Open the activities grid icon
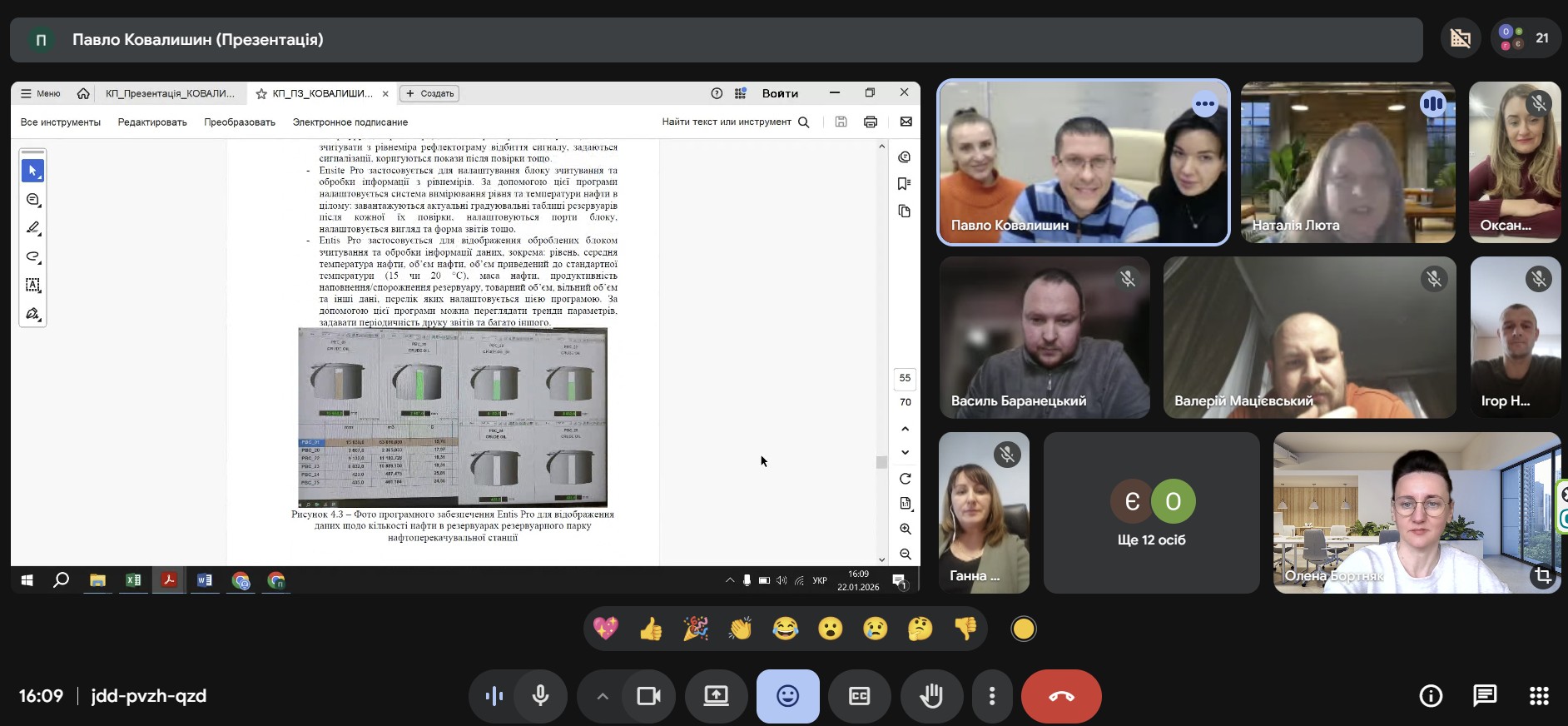 (1539, 696)
